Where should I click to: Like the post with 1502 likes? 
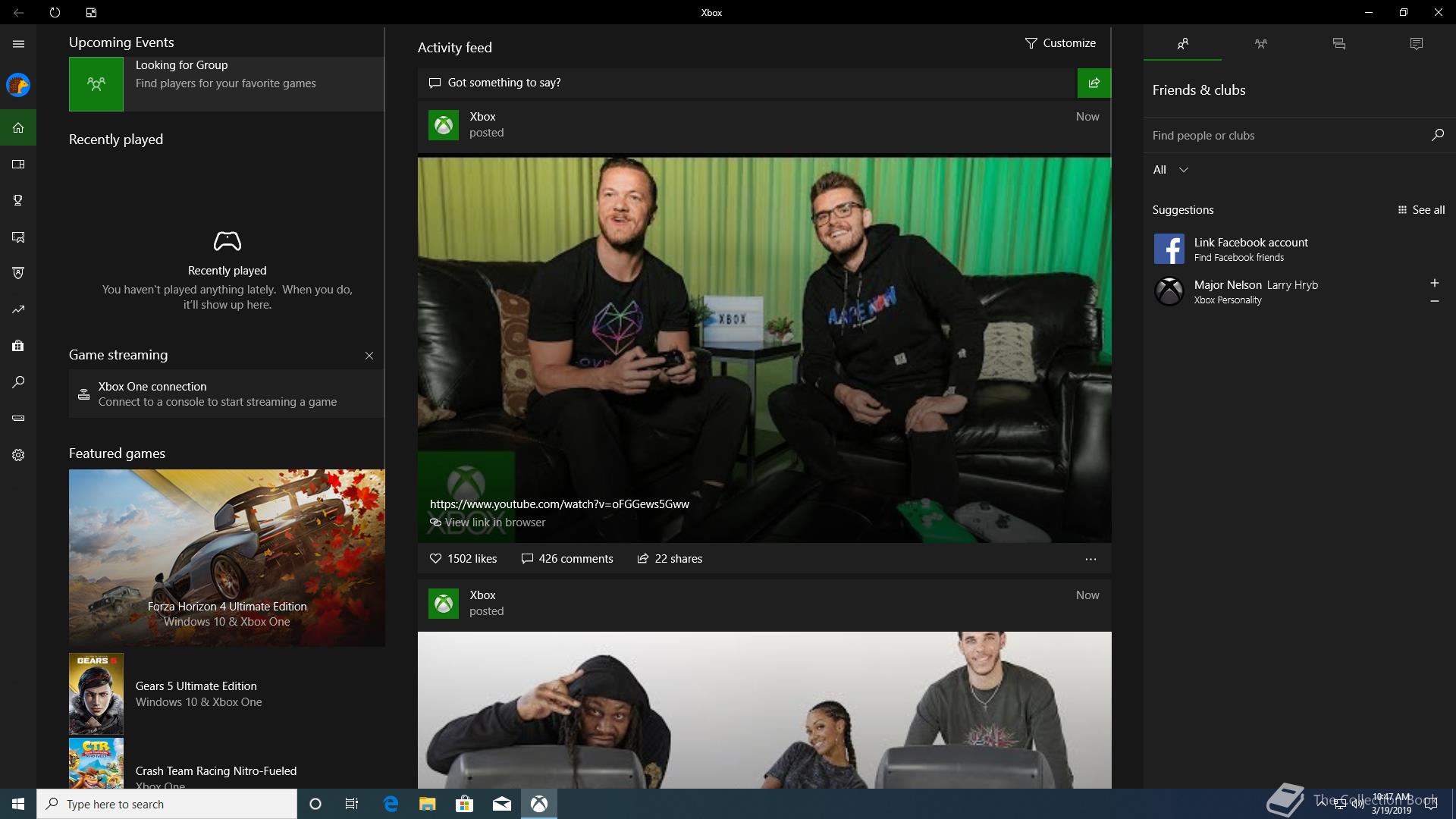coord(435,559)
